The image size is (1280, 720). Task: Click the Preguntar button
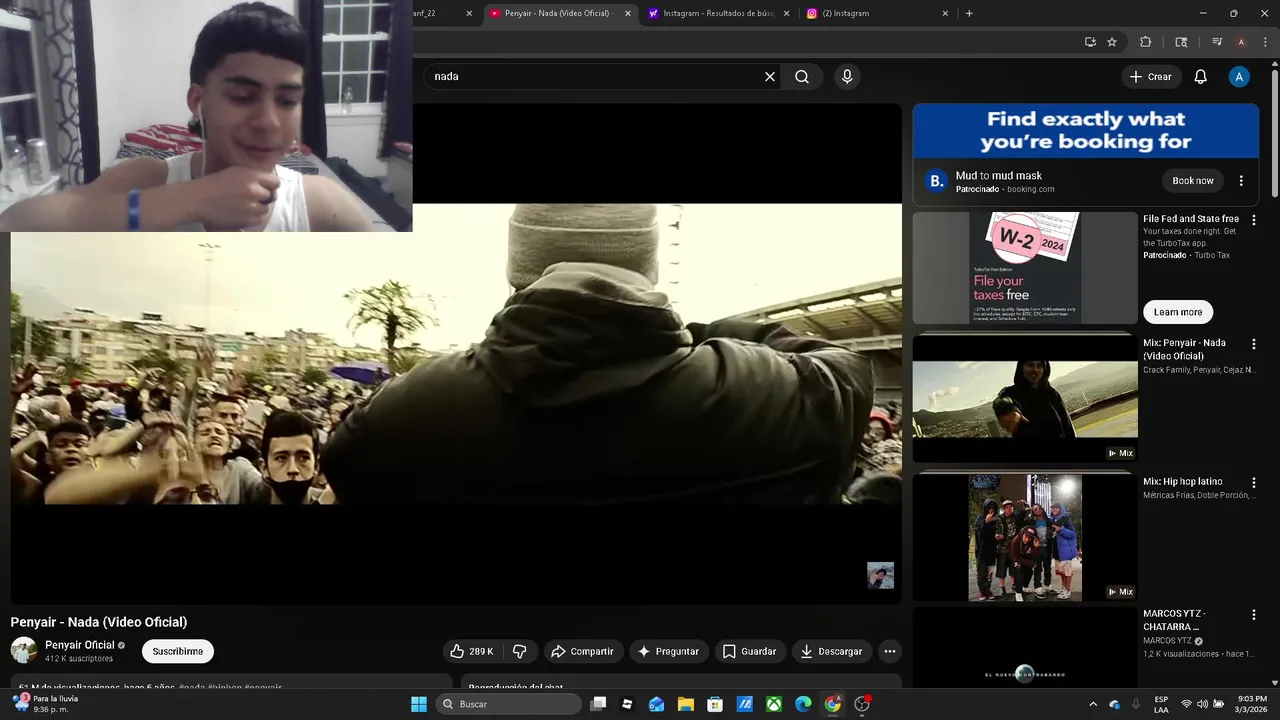pyautogui.click(x=669, y=651)
